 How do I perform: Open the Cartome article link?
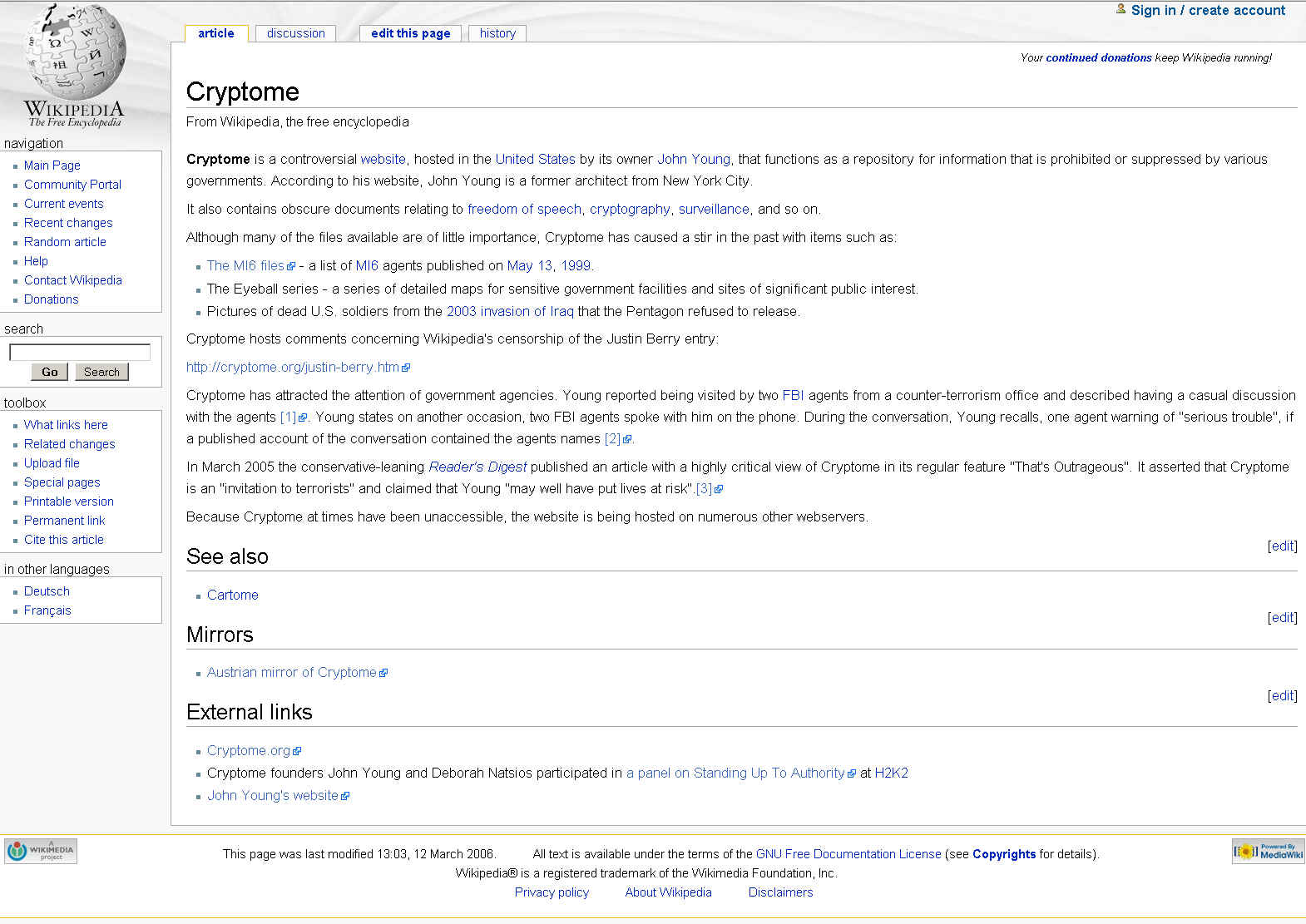pos(232,595)
